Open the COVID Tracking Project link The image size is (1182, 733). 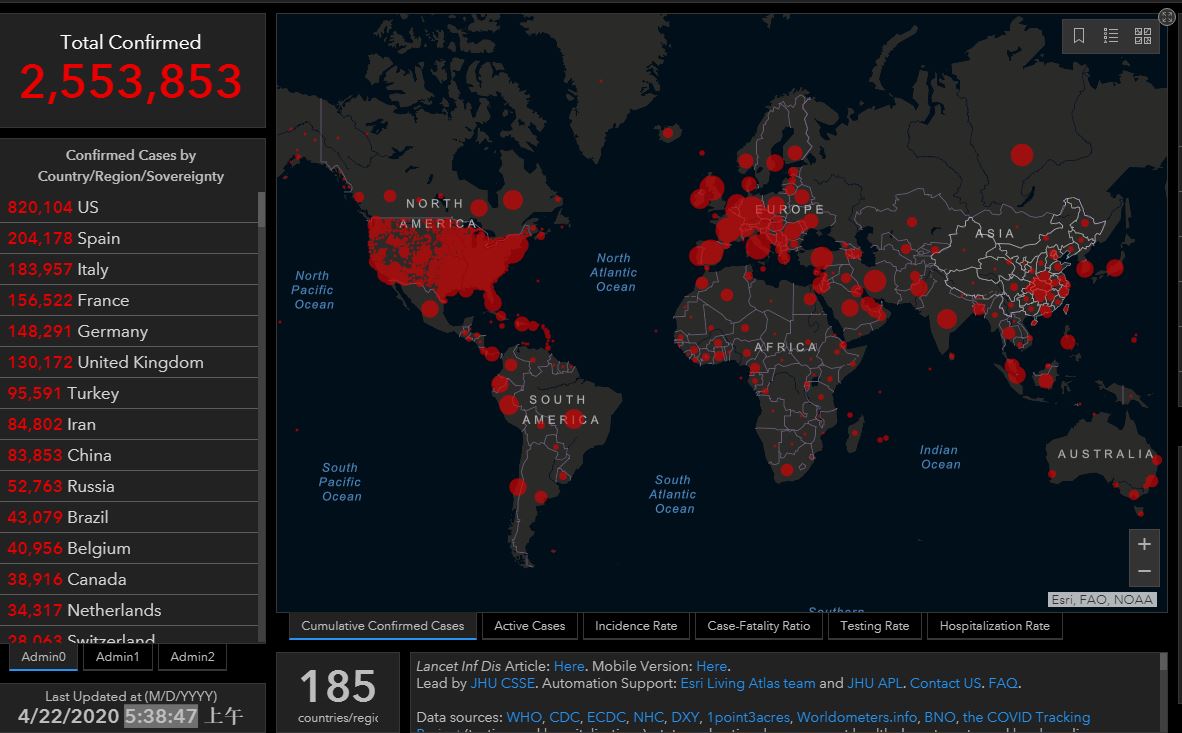coord(1026,717)
